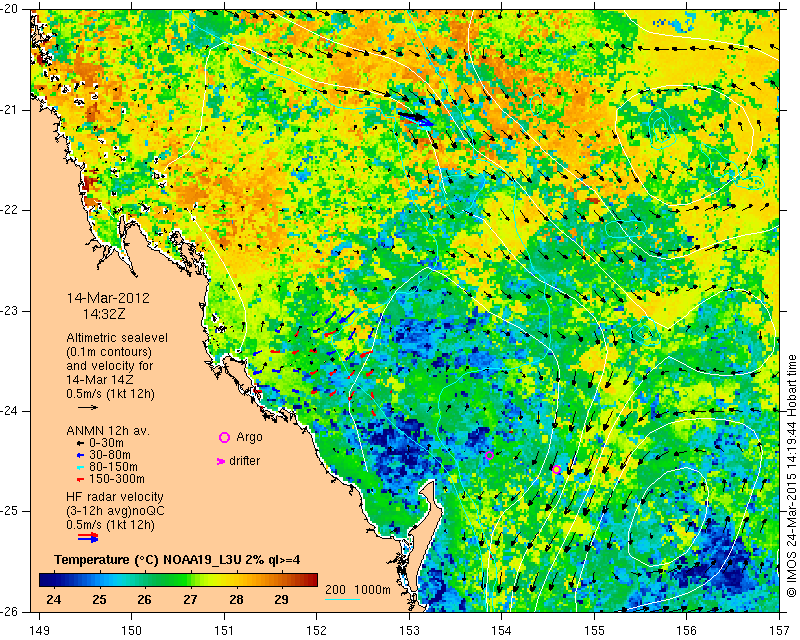Click the longitude axis label '152'
The image size is (800, 640).
[x=316, y=631]
